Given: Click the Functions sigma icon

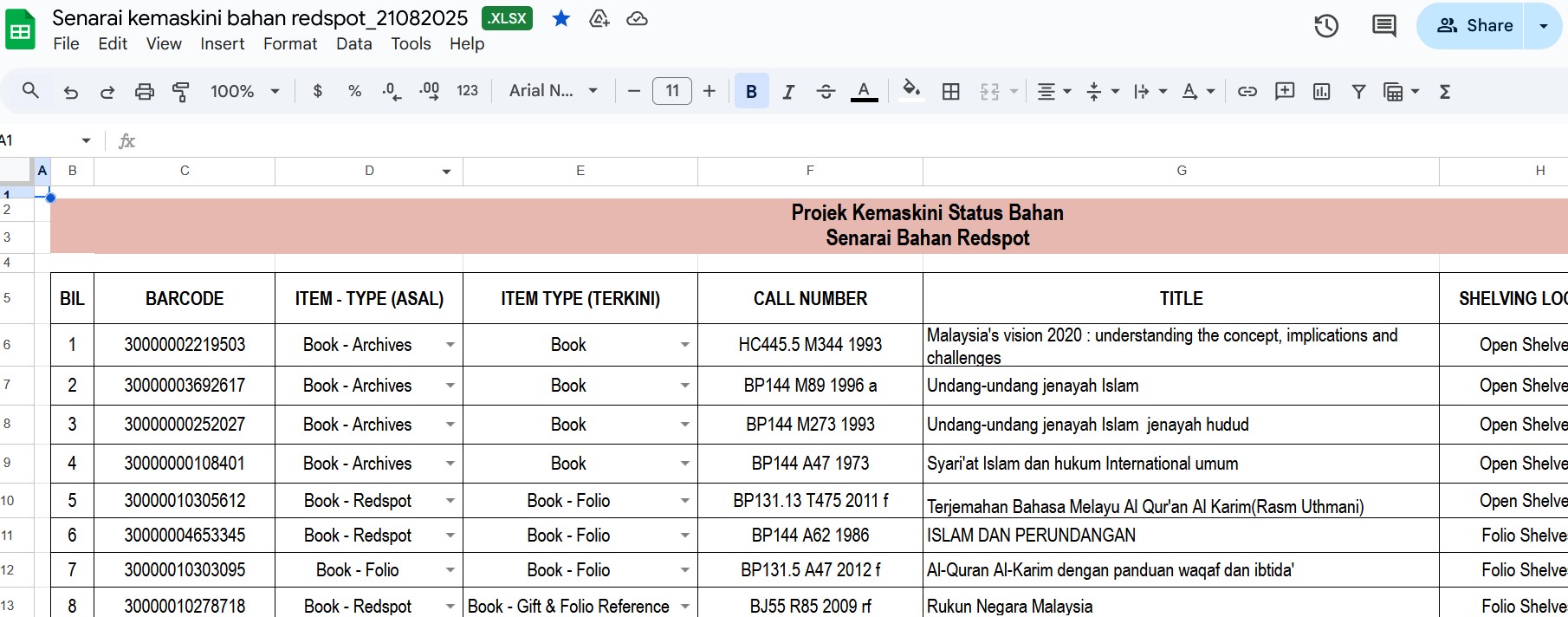Looking at the screenshot, I should click(x=1445, y=92).
